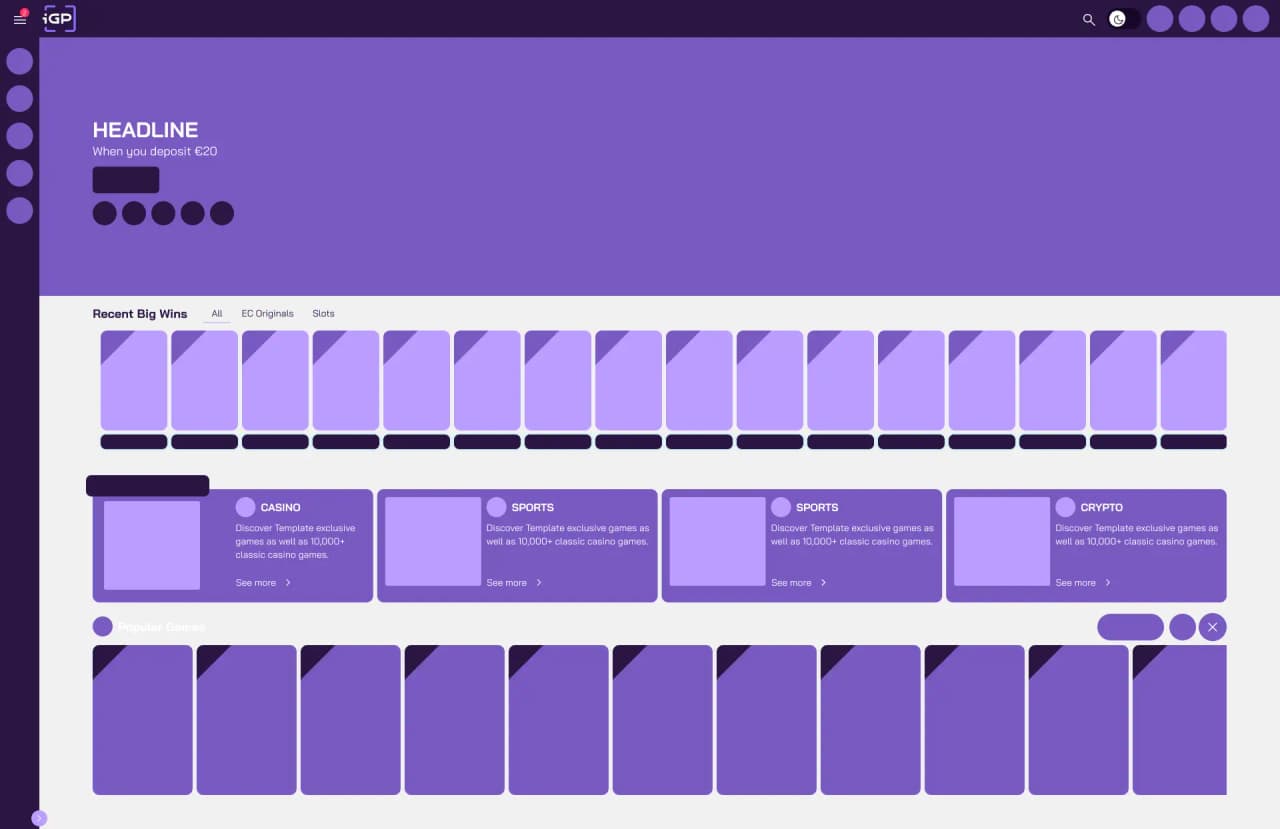Click the X button in Popular Games row

(1212, 627)
